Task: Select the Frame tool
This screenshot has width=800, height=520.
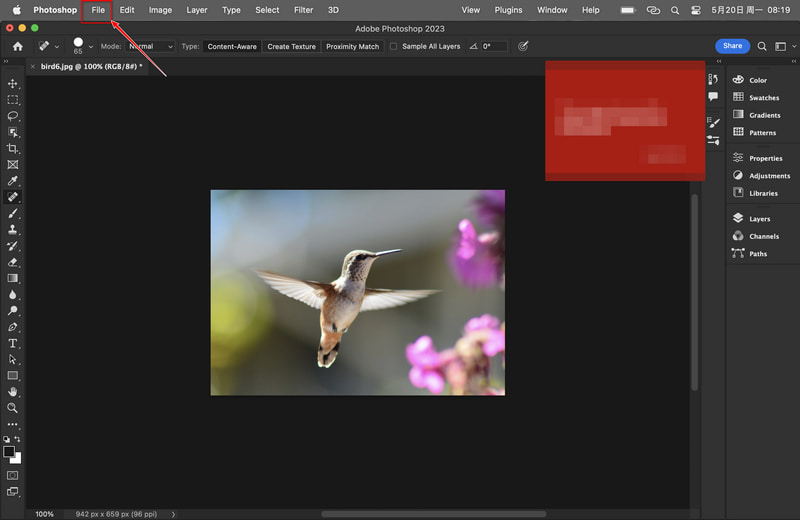Action: [x=12, y=165]
